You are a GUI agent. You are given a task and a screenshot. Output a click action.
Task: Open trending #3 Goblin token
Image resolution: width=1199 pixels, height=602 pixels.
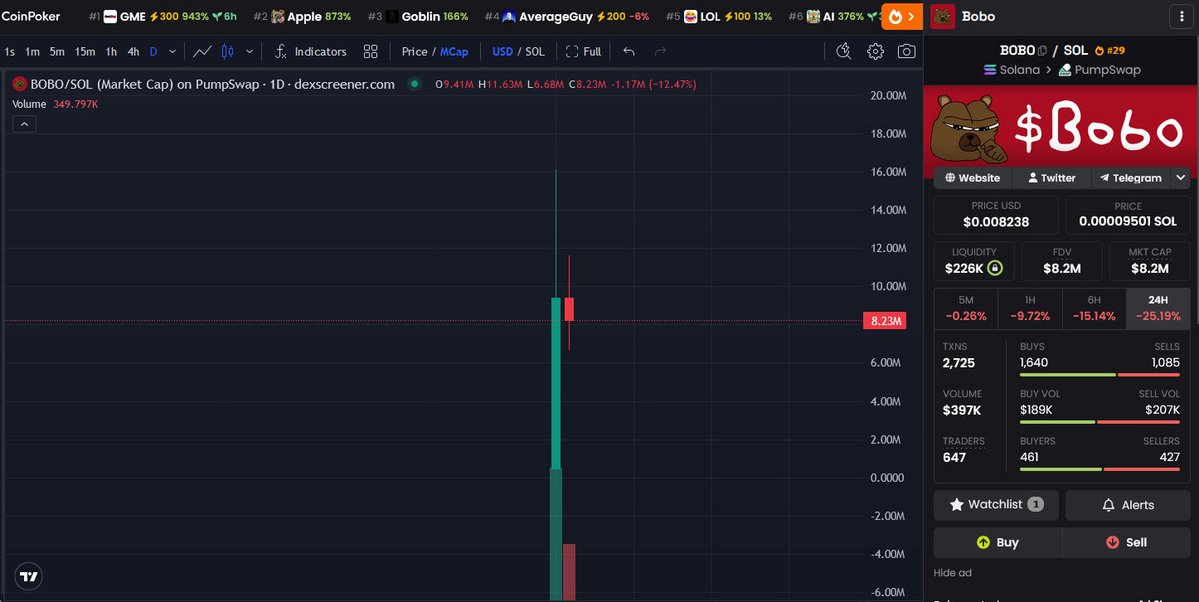tap(418, 16)
